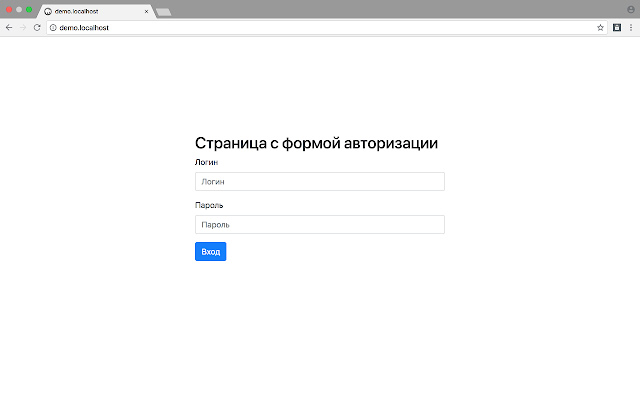
Task: Click the browser forward arrow
Action: (23, 27)
